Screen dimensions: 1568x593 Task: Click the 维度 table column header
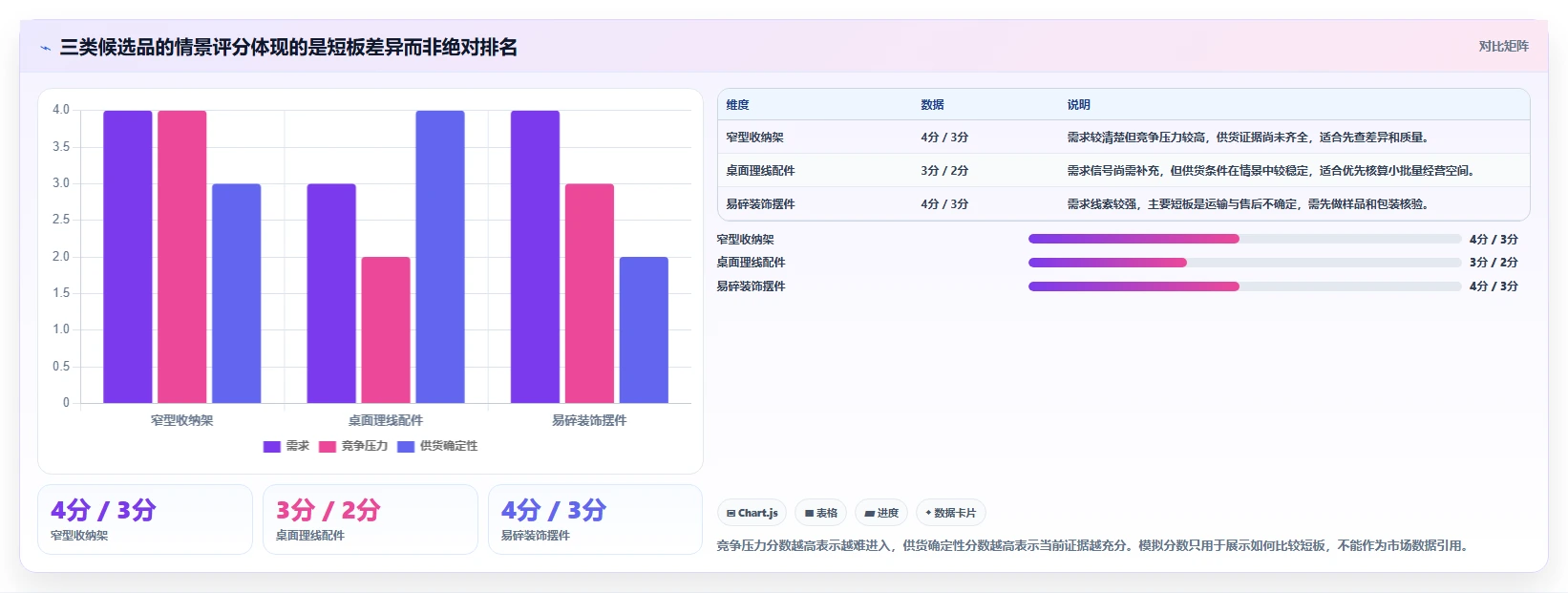[x=737, y=105]
